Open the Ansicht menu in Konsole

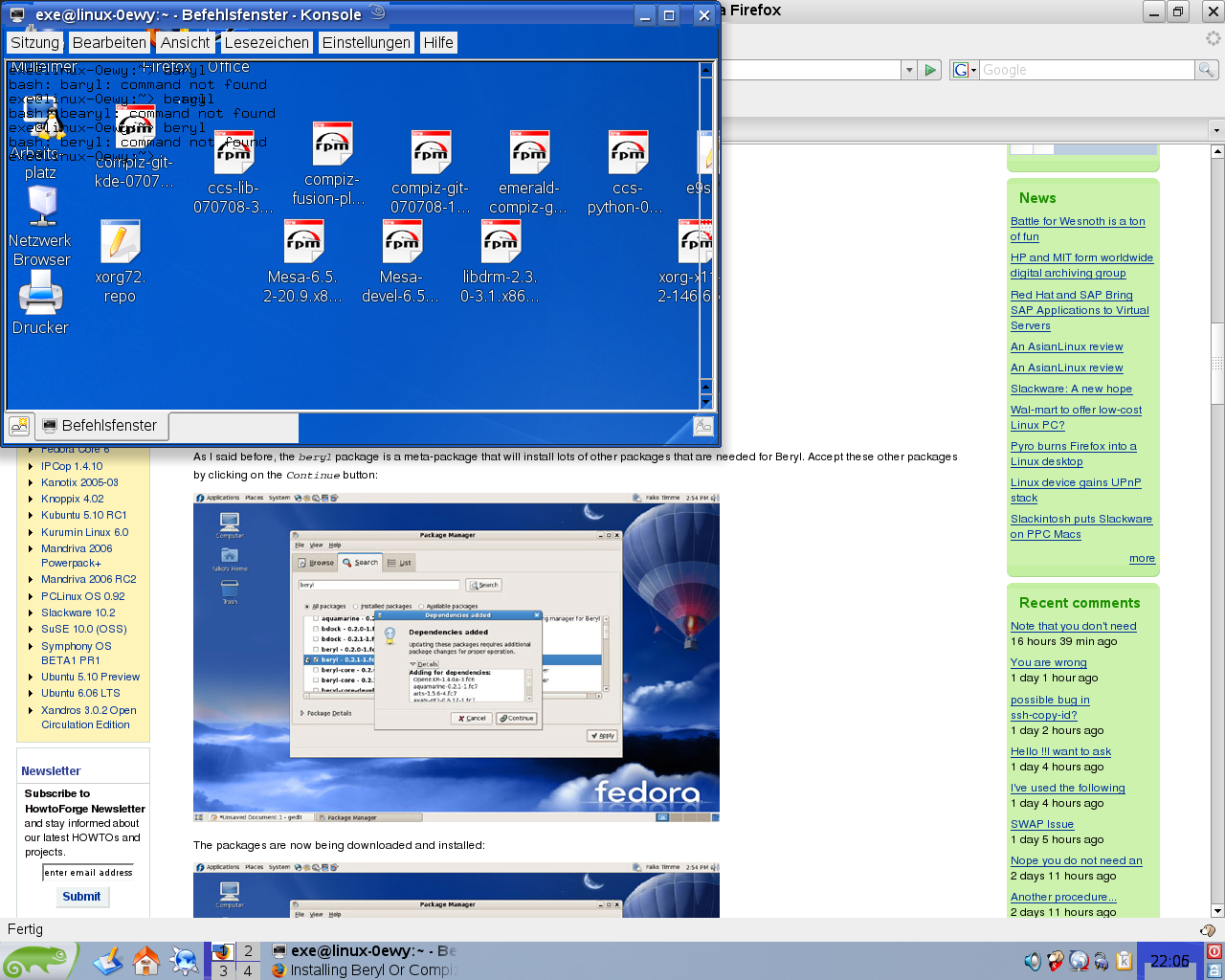click(186, 43)
